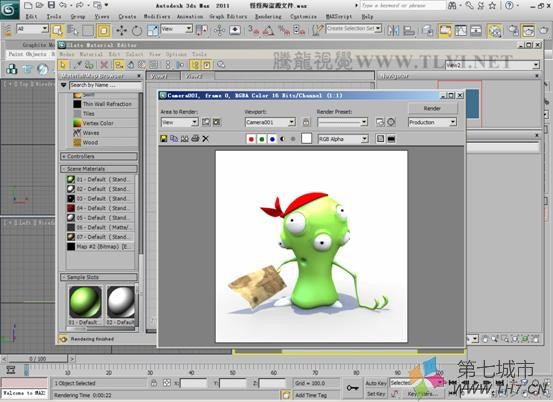Toggle Auto Key mode
The image size is (553, 402).
point(376,383)
